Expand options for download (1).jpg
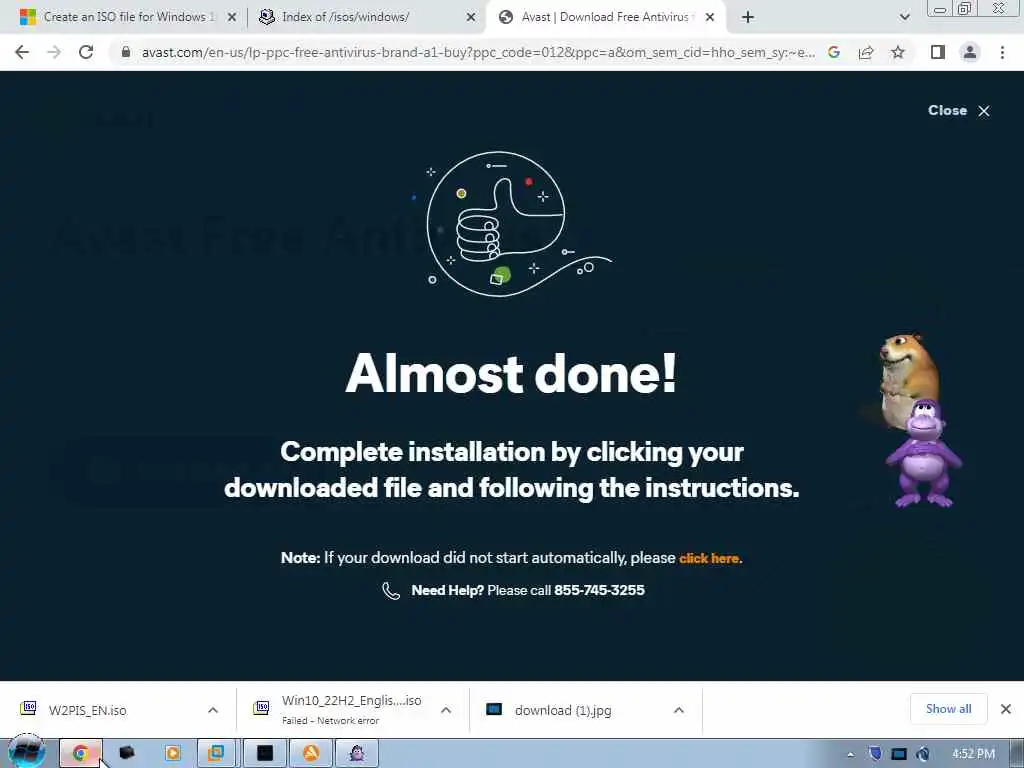The image size is (1024, 768). pyautogui.click(x=679, y=710)
